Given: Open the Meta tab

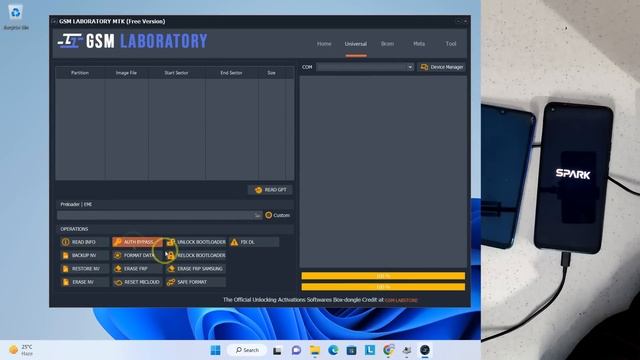Looking at the screenshot, I should [419, 44].
